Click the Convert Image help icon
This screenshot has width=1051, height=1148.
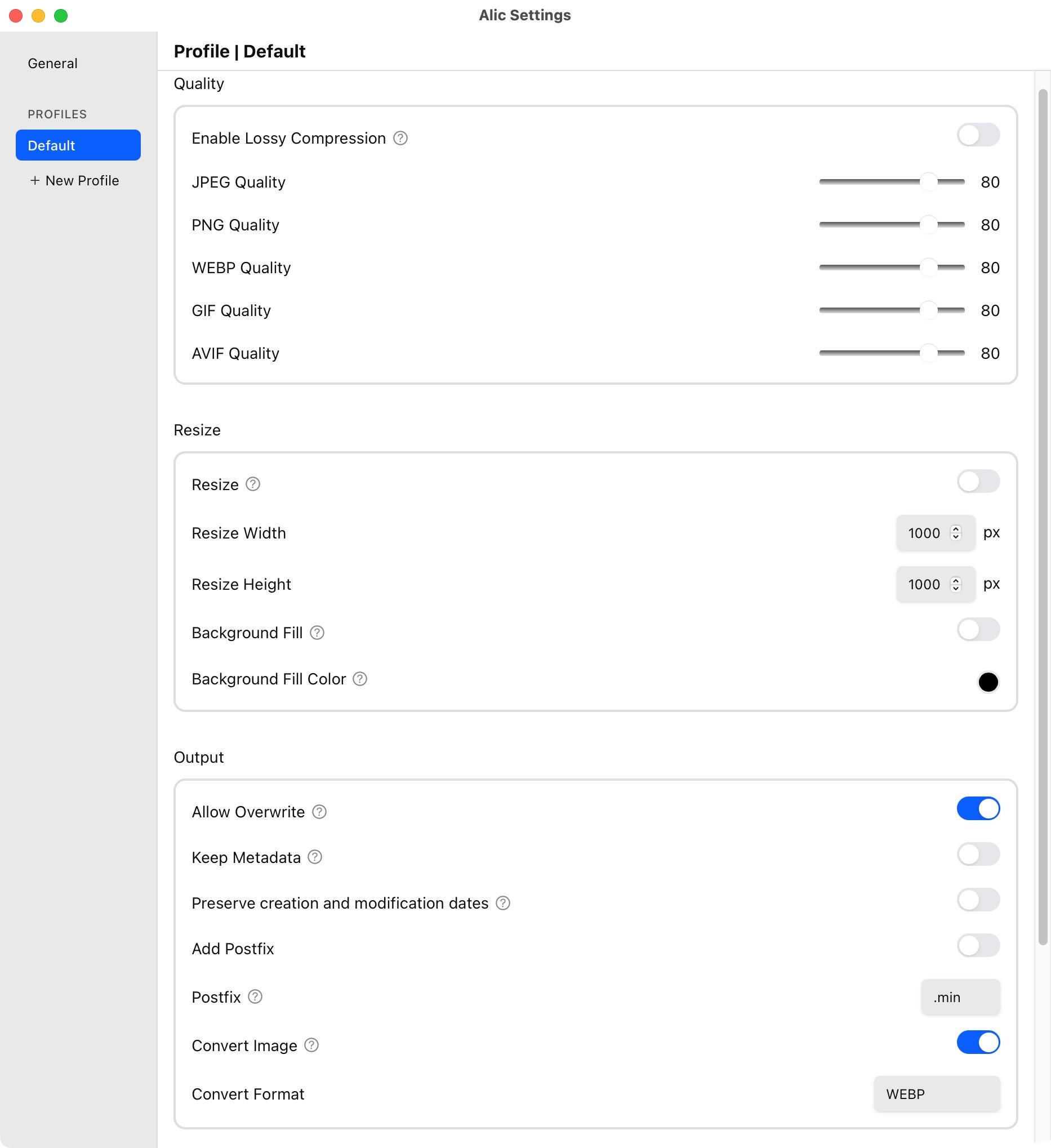tap(311, 1045)
